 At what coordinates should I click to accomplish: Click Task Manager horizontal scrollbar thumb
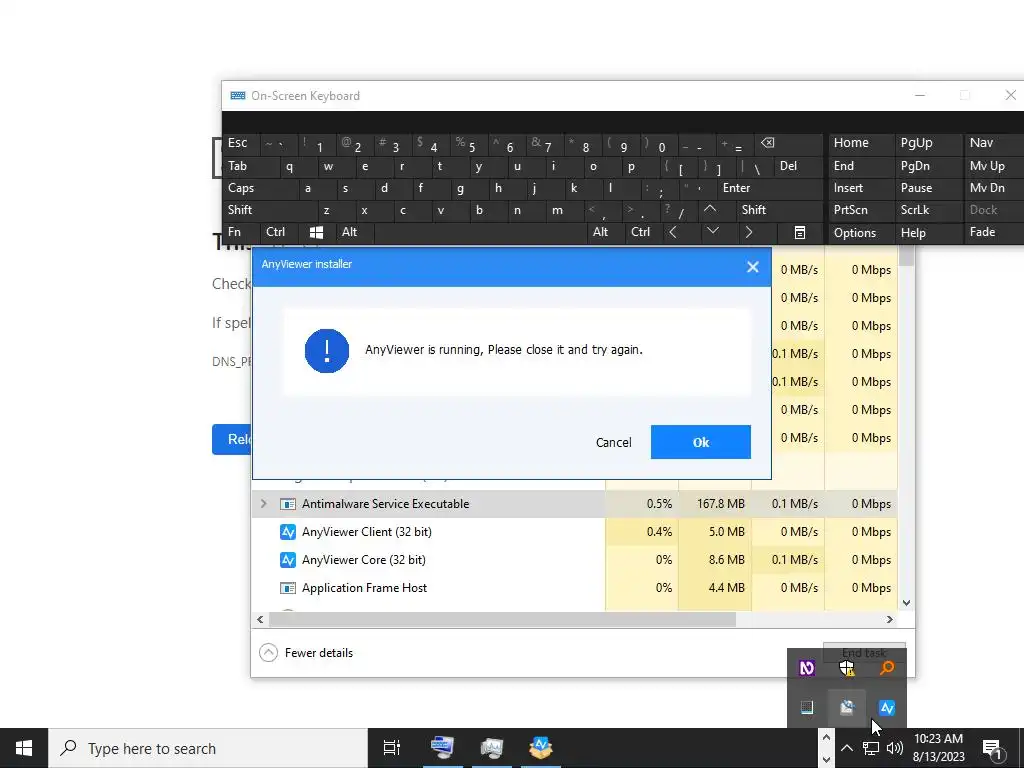click(502, 619)
